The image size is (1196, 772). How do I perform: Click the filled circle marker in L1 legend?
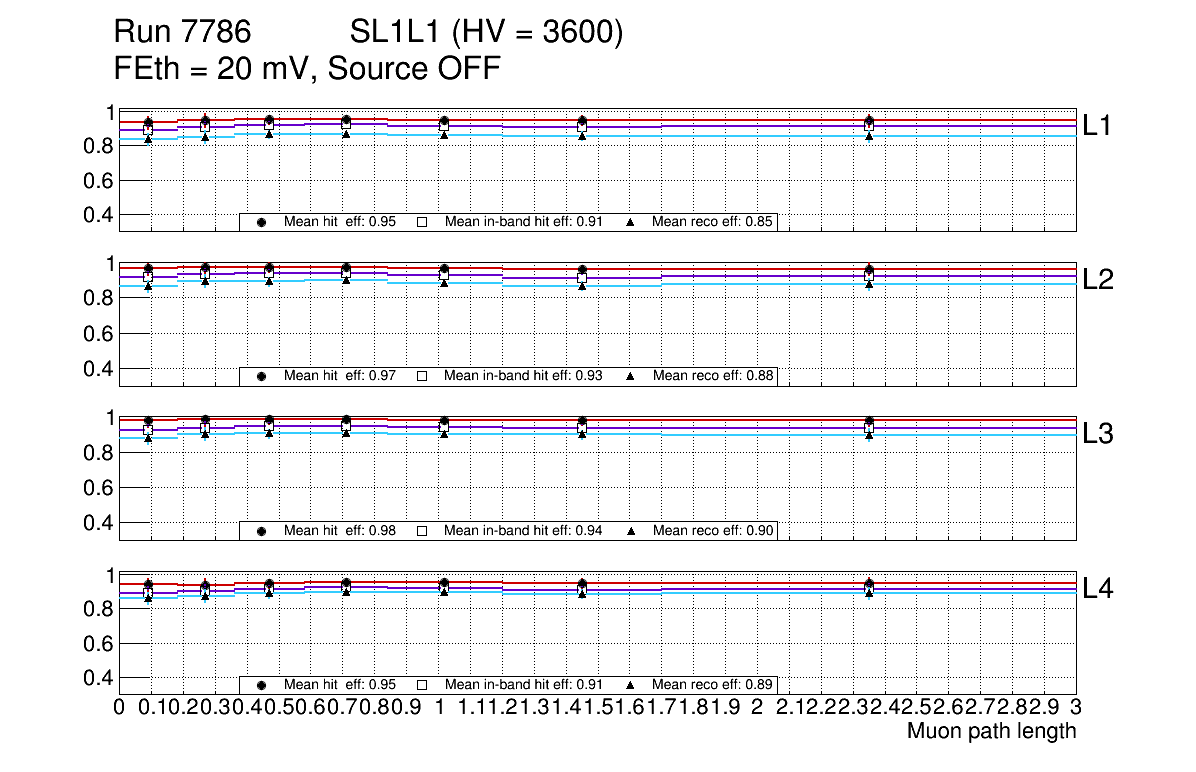coord(261,222)
